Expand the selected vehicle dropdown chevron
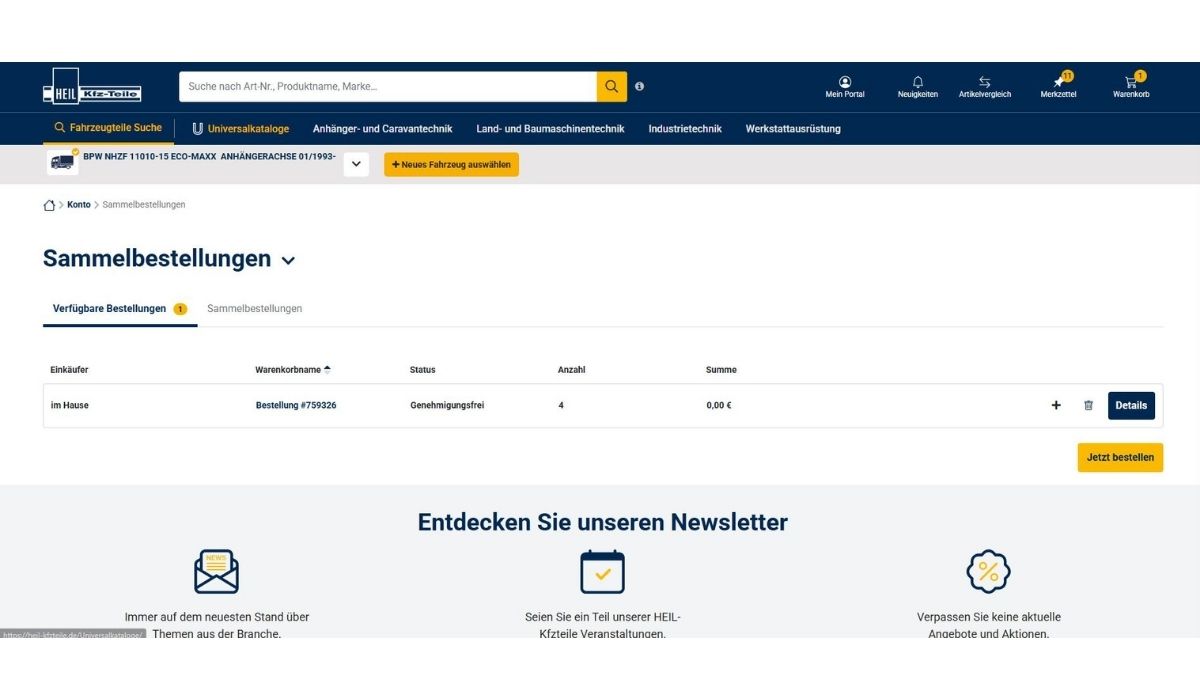1200x700 pixels. point(356,164)
